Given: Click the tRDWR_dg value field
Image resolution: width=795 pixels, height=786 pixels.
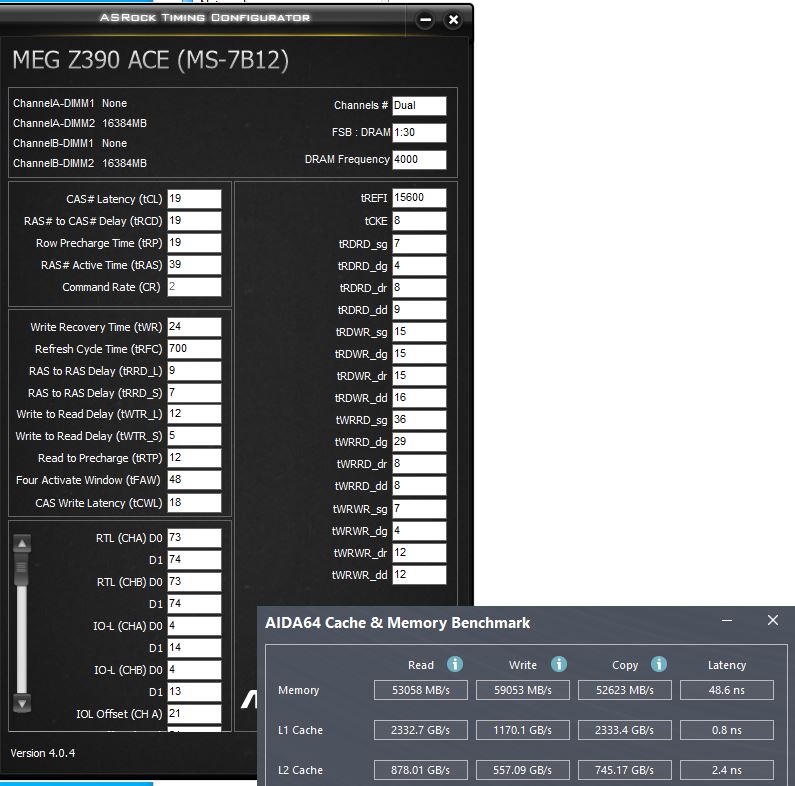Looking at the screenshot, I should (419, 353).
